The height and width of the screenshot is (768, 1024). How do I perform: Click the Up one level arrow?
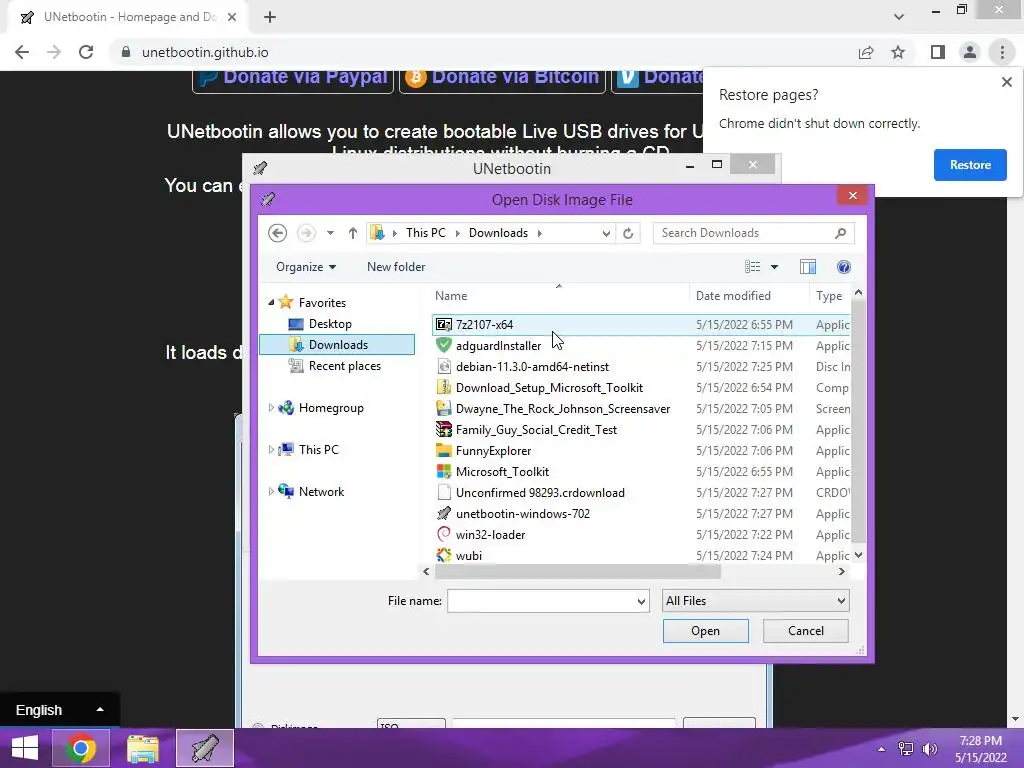coord(353,233)
